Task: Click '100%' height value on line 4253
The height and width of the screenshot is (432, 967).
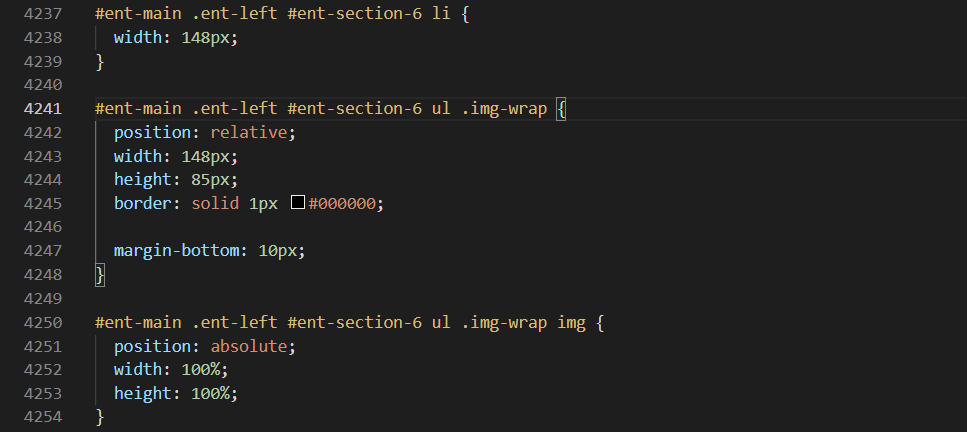Action: tap(210, 393)
